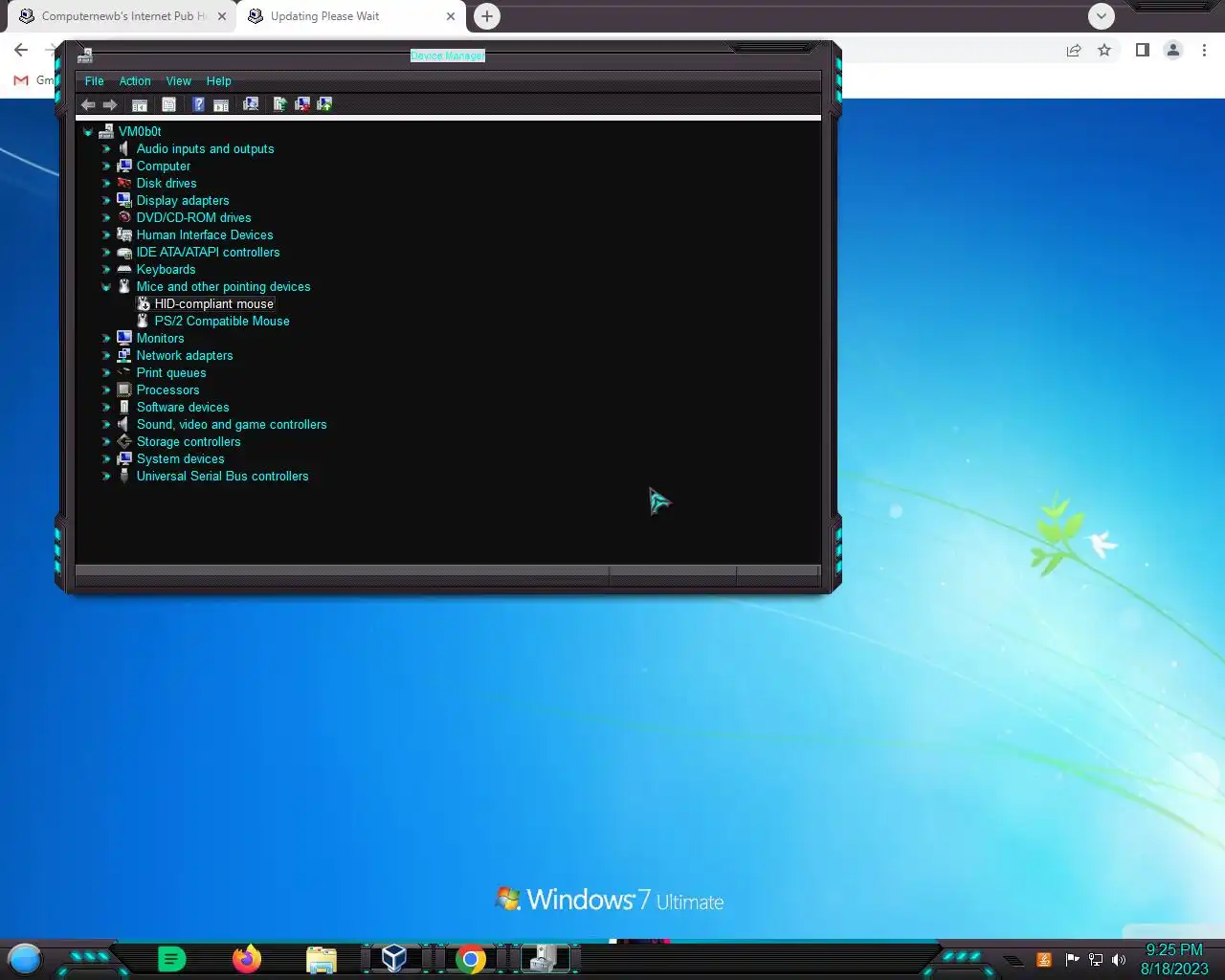The image size is (1225, 980).
Task: Open the View menu
Action: coord(179,81)
